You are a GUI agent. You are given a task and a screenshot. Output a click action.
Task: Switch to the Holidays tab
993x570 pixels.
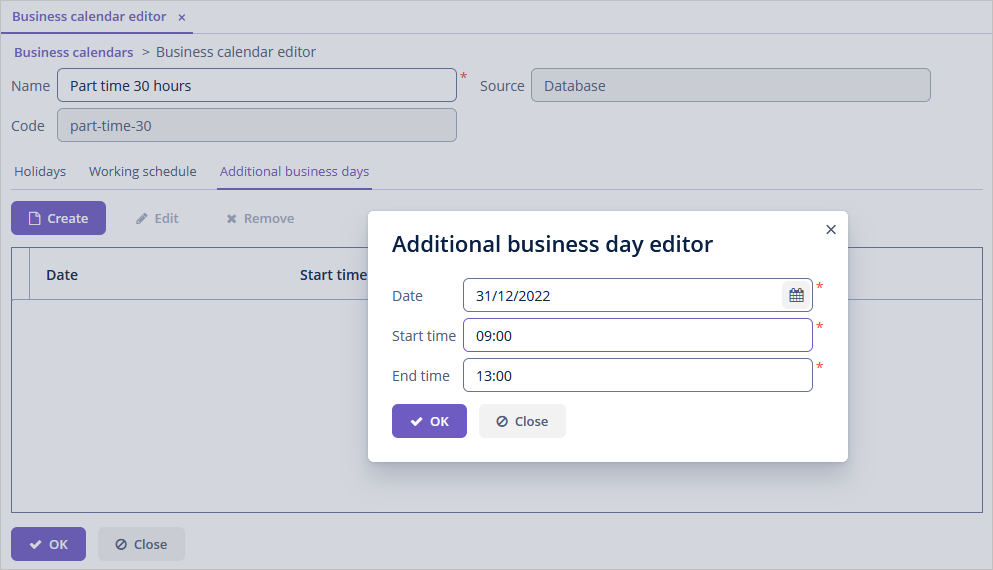coord(40,171)
